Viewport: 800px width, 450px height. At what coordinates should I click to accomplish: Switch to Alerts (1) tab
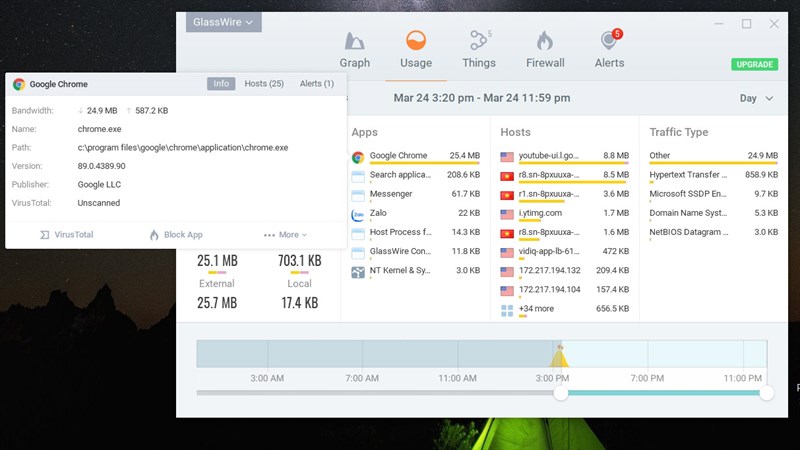coord(317,84)
